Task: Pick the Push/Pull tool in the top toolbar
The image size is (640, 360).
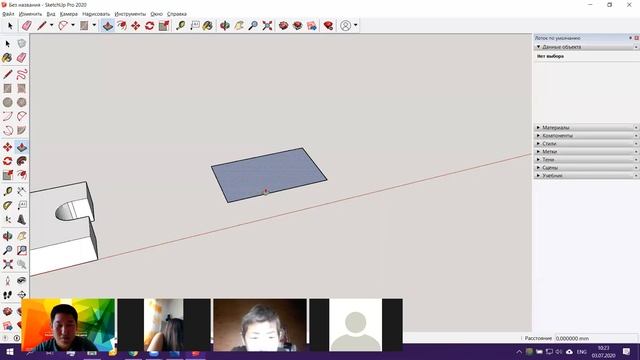Action: tap(108, 26)
